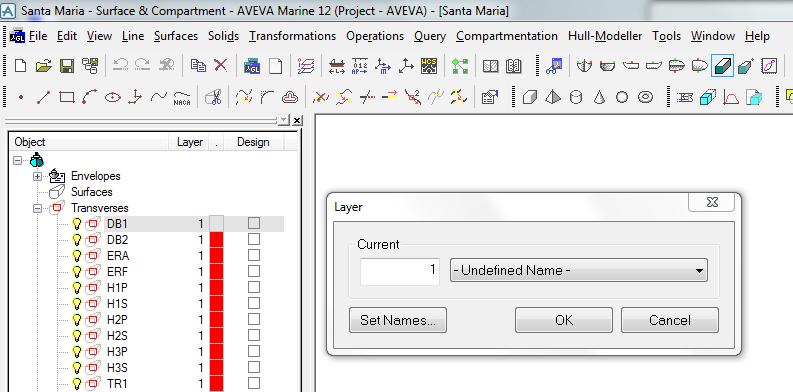Screen dimensions: 793x392
Task: Click Cancel in Layer dialog
Action: point(670,320)
